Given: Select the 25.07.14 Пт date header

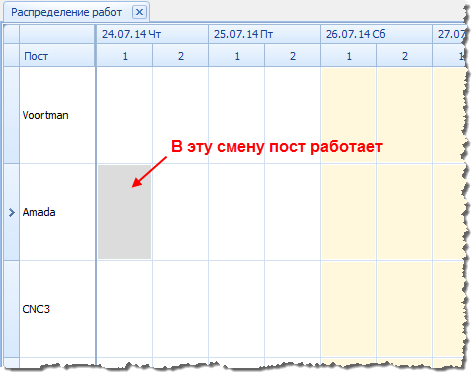Looking at the screenshot, I should coord(264,34).
